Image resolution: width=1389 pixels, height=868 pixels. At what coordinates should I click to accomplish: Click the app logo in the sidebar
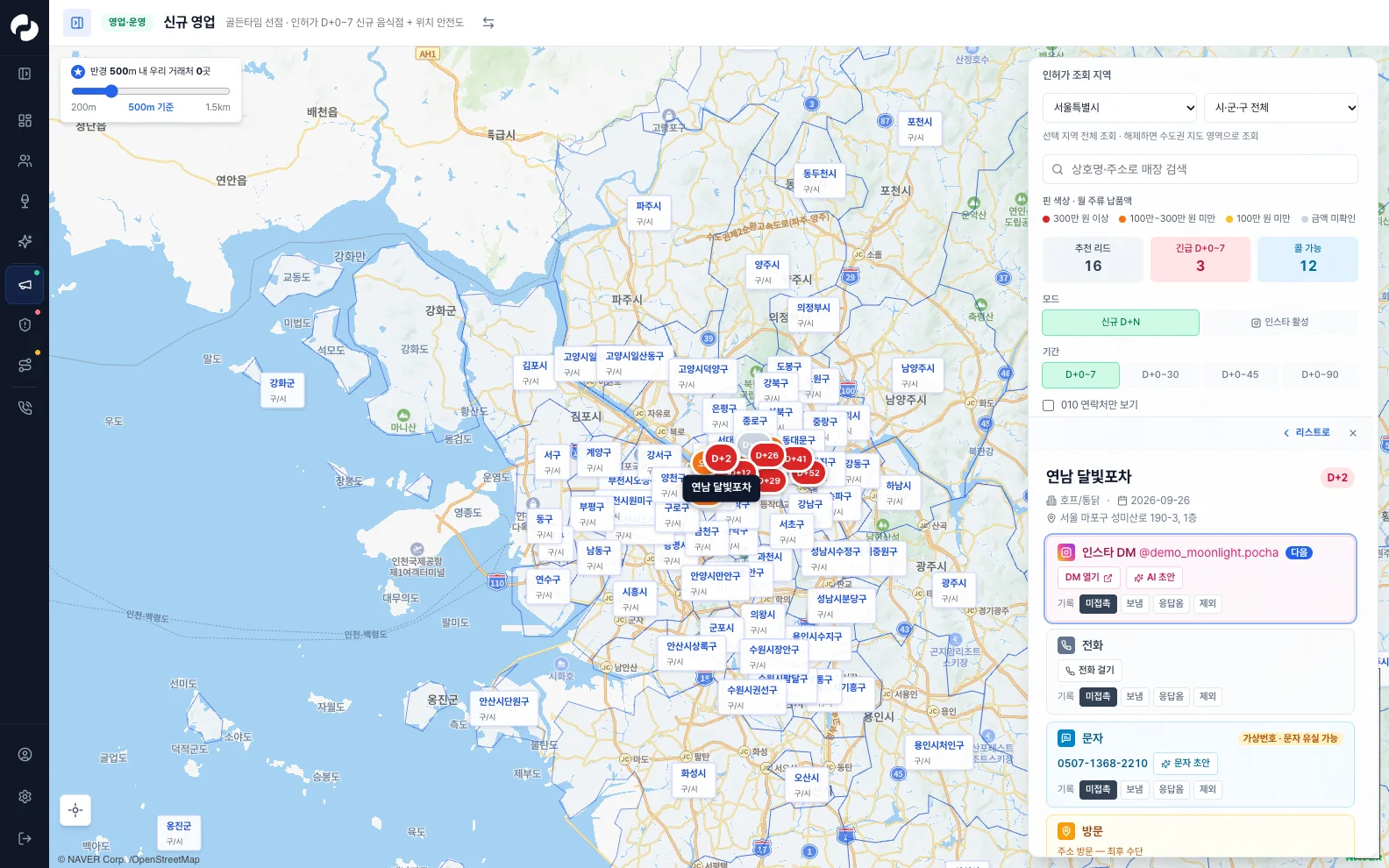(25, 27)
